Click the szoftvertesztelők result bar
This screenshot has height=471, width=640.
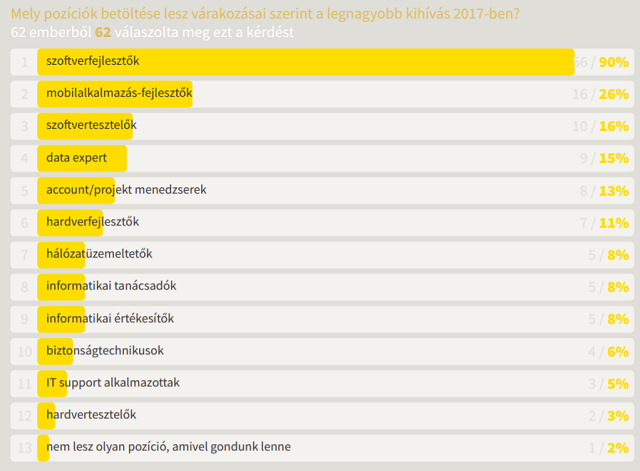pos(85,126)
